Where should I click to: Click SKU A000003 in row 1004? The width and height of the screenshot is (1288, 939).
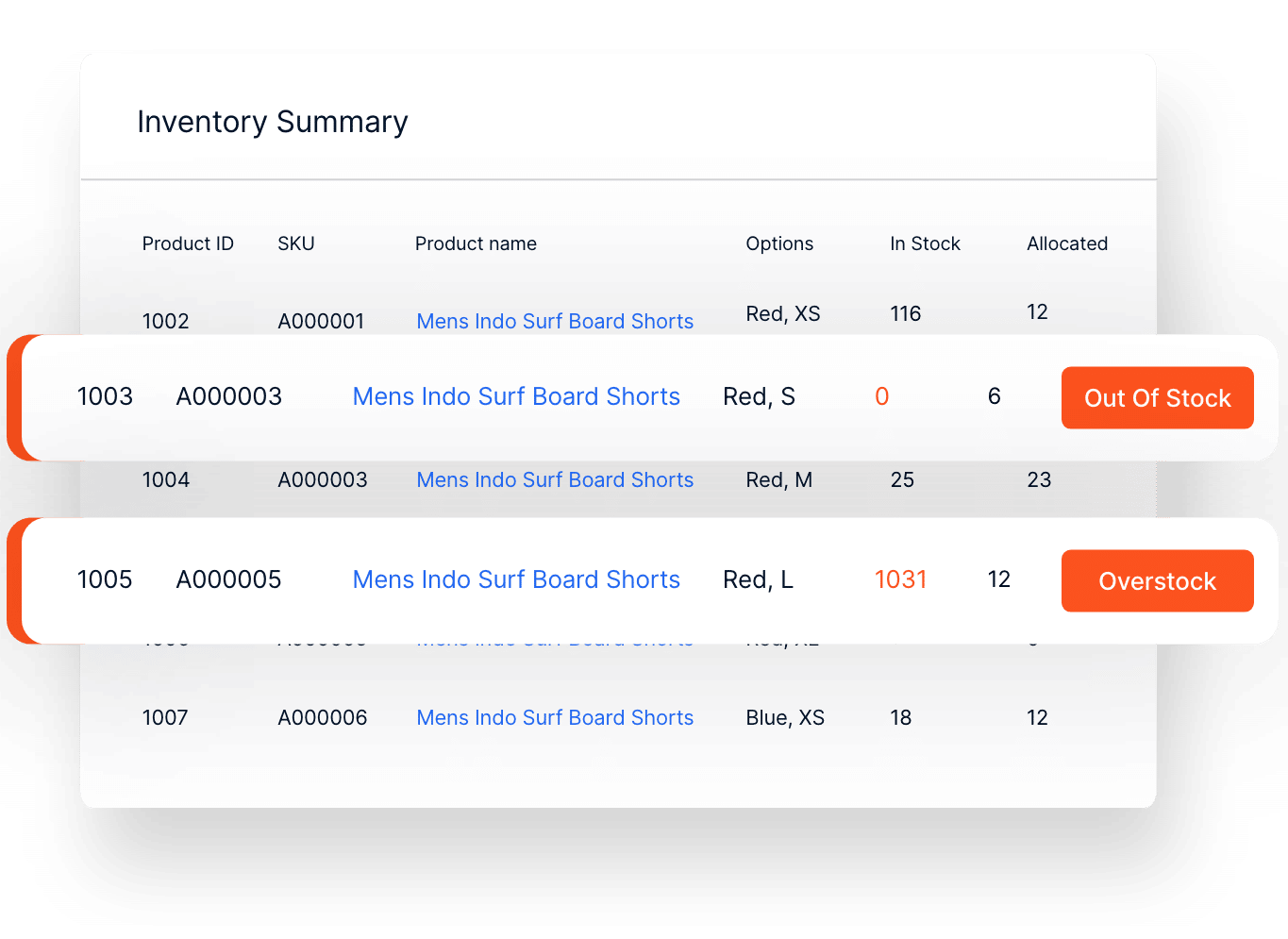(323, 479)
